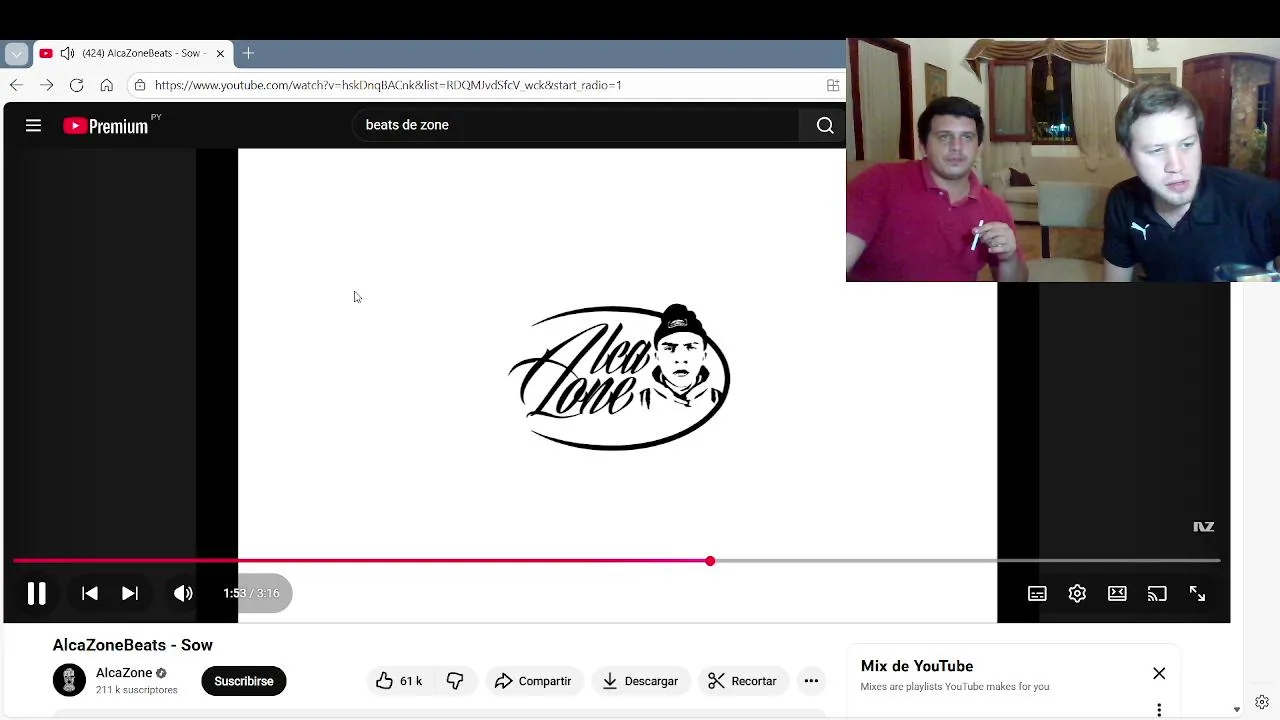Open new browser tab with plus
1280x720 pixels.
248,53
